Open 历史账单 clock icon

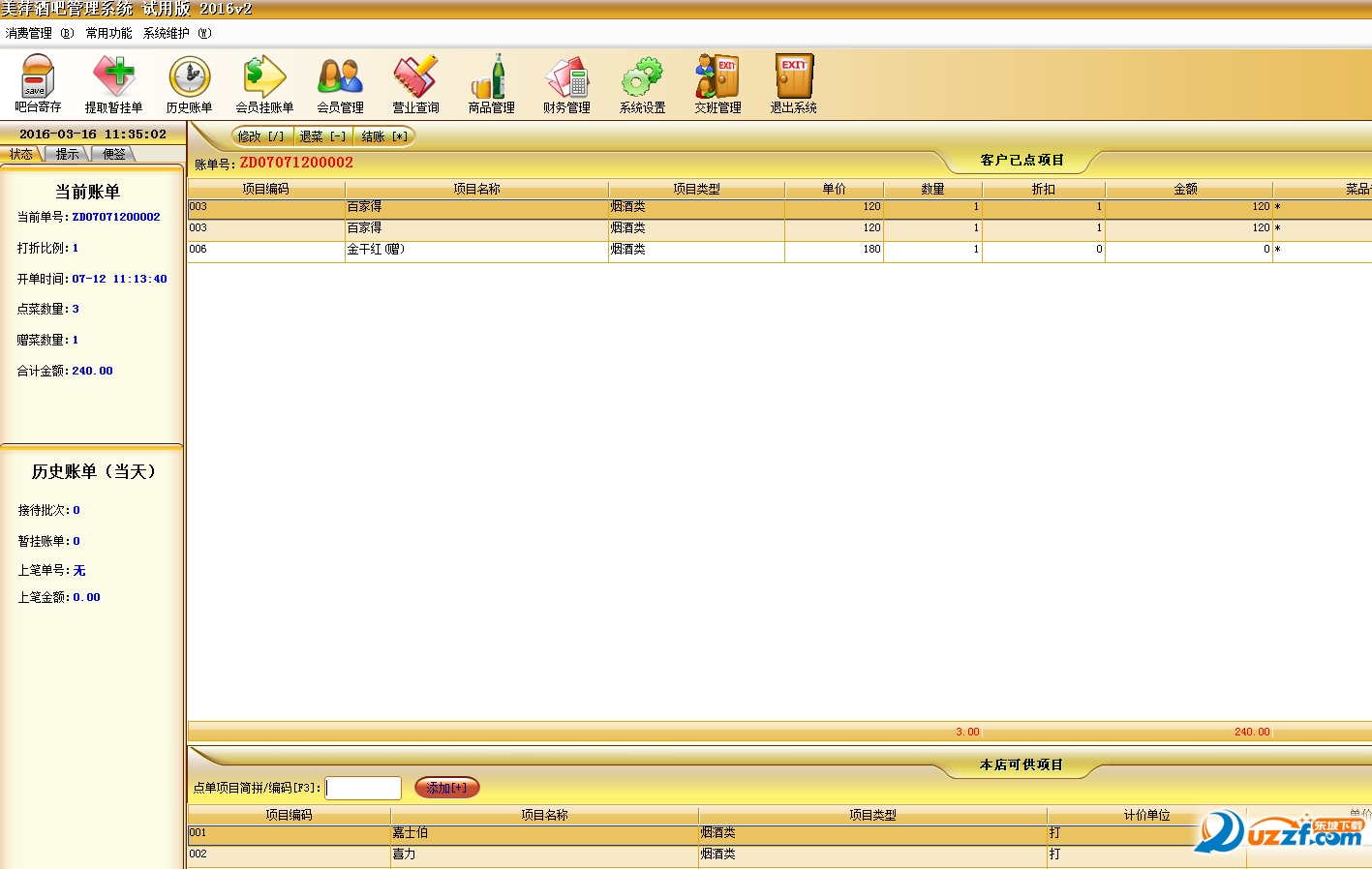click(189, 83)
